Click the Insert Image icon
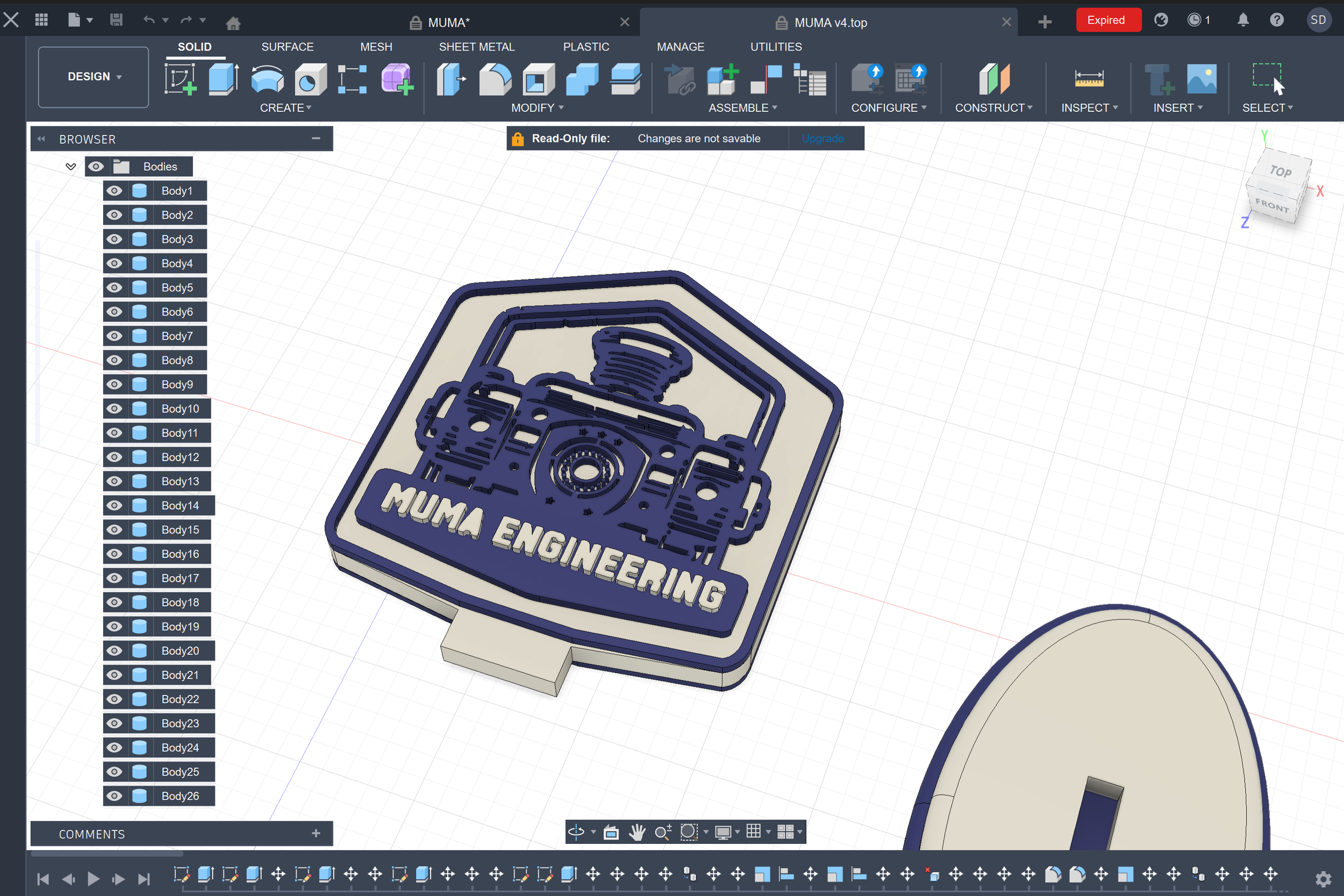The width and height of the screenshot is (1344, 896). 1201,79
